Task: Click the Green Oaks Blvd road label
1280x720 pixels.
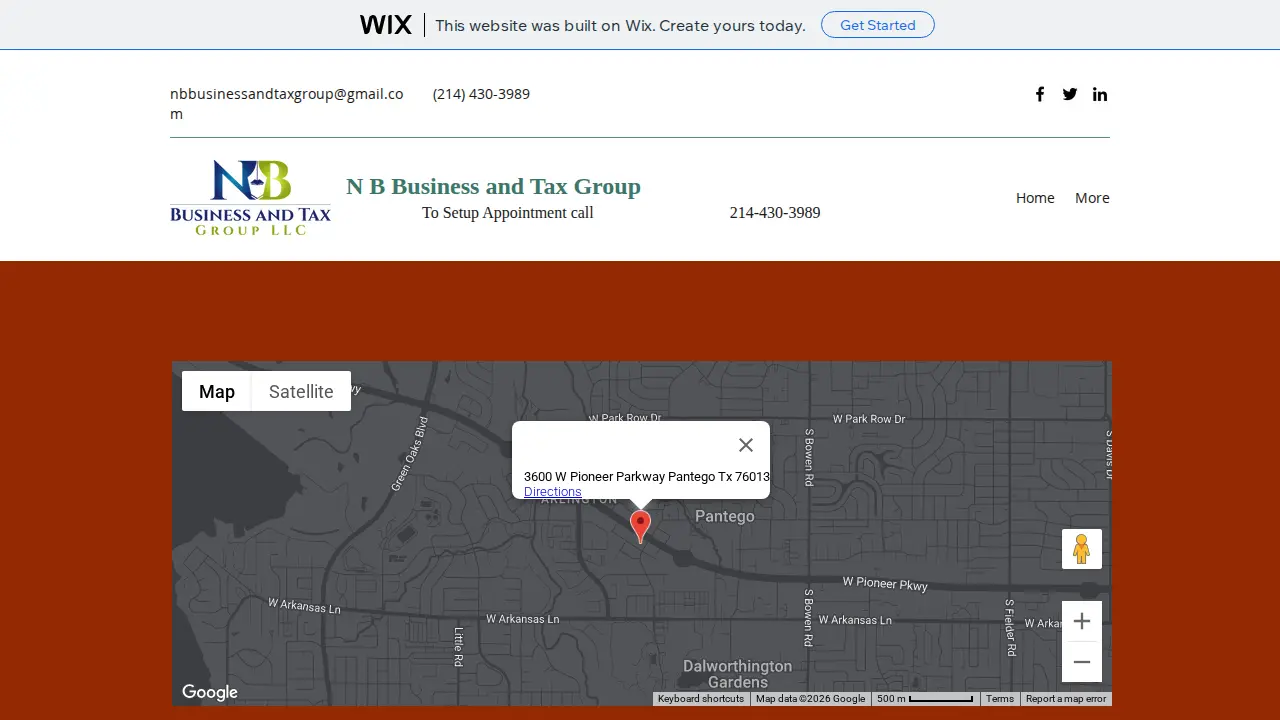Action: point(409,453)
